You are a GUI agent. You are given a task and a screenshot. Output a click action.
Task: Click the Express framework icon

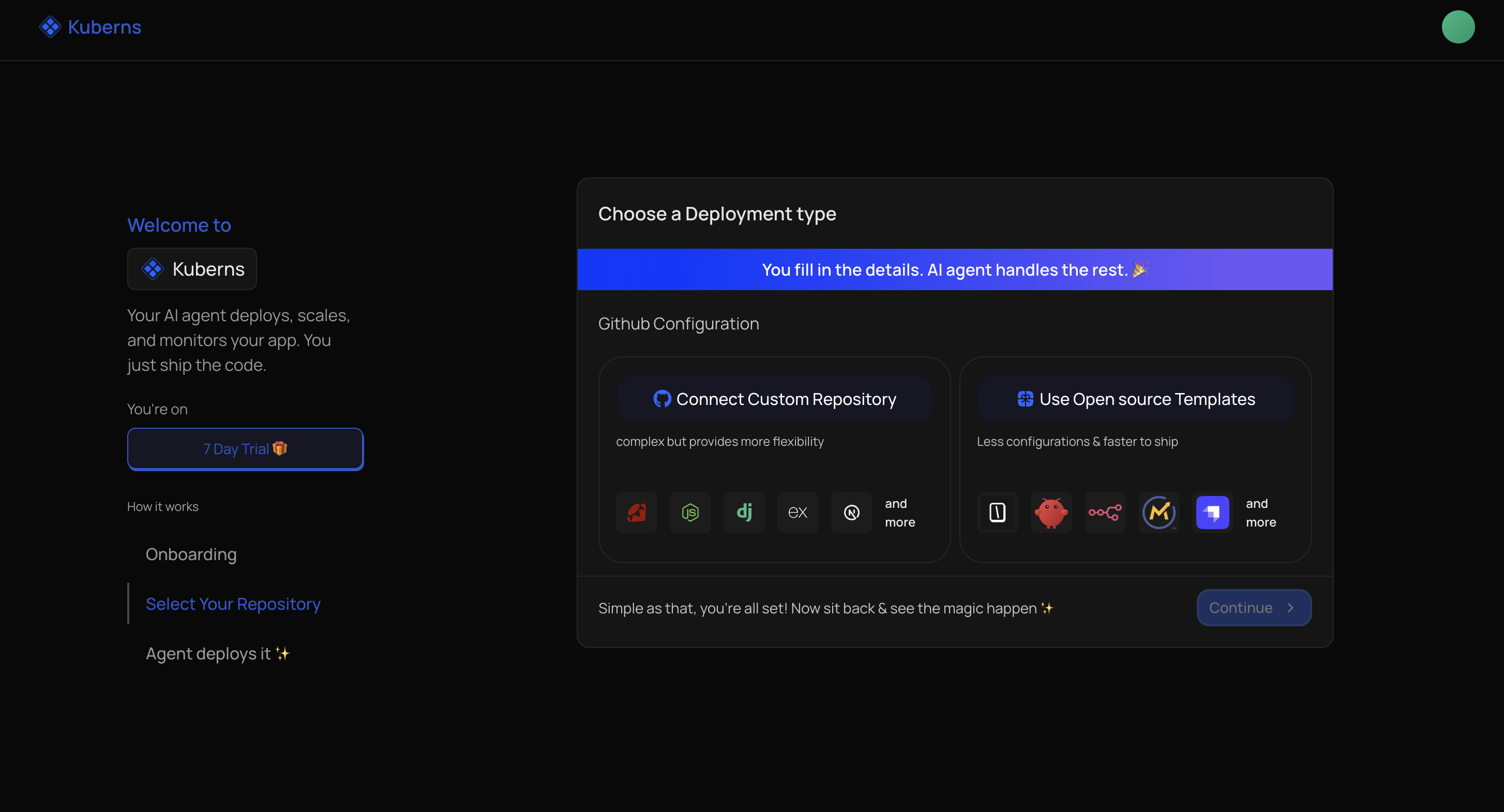[798, 513]
